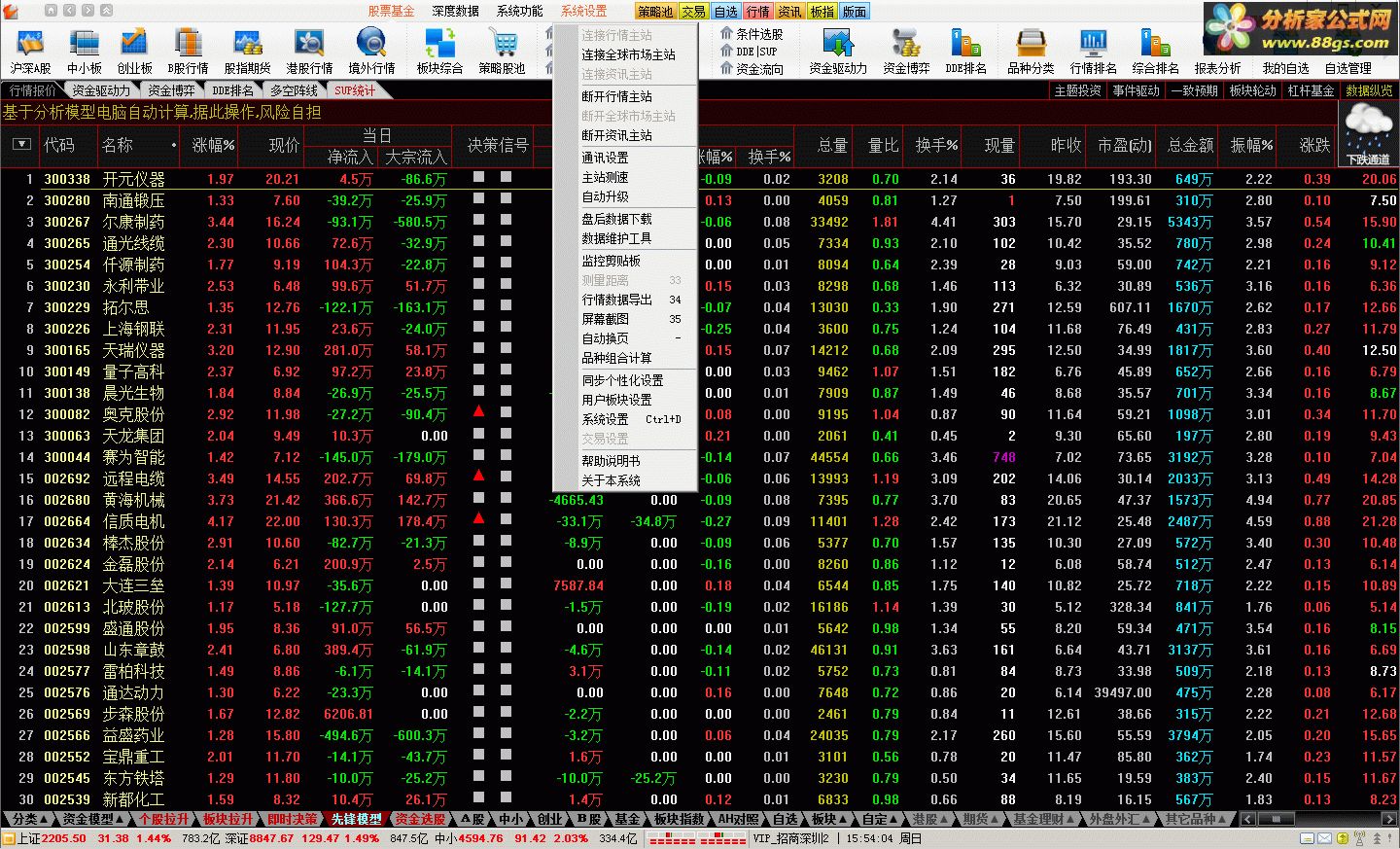Click the 主题投资 button
1400x849 pixels.
[1078, 90]
